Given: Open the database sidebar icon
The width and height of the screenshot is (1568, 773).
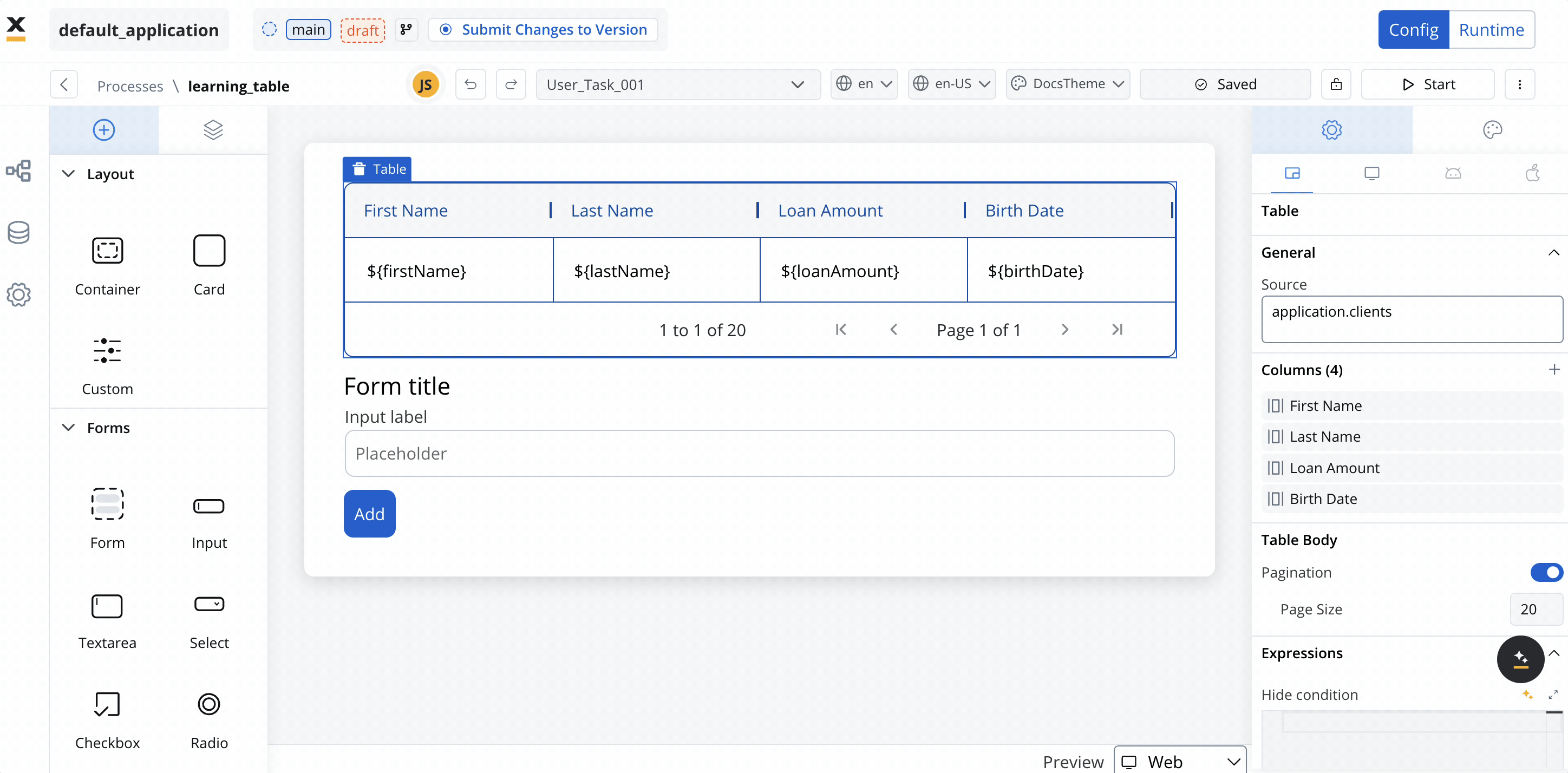Looking at the screenshot, I should [19, 233].
